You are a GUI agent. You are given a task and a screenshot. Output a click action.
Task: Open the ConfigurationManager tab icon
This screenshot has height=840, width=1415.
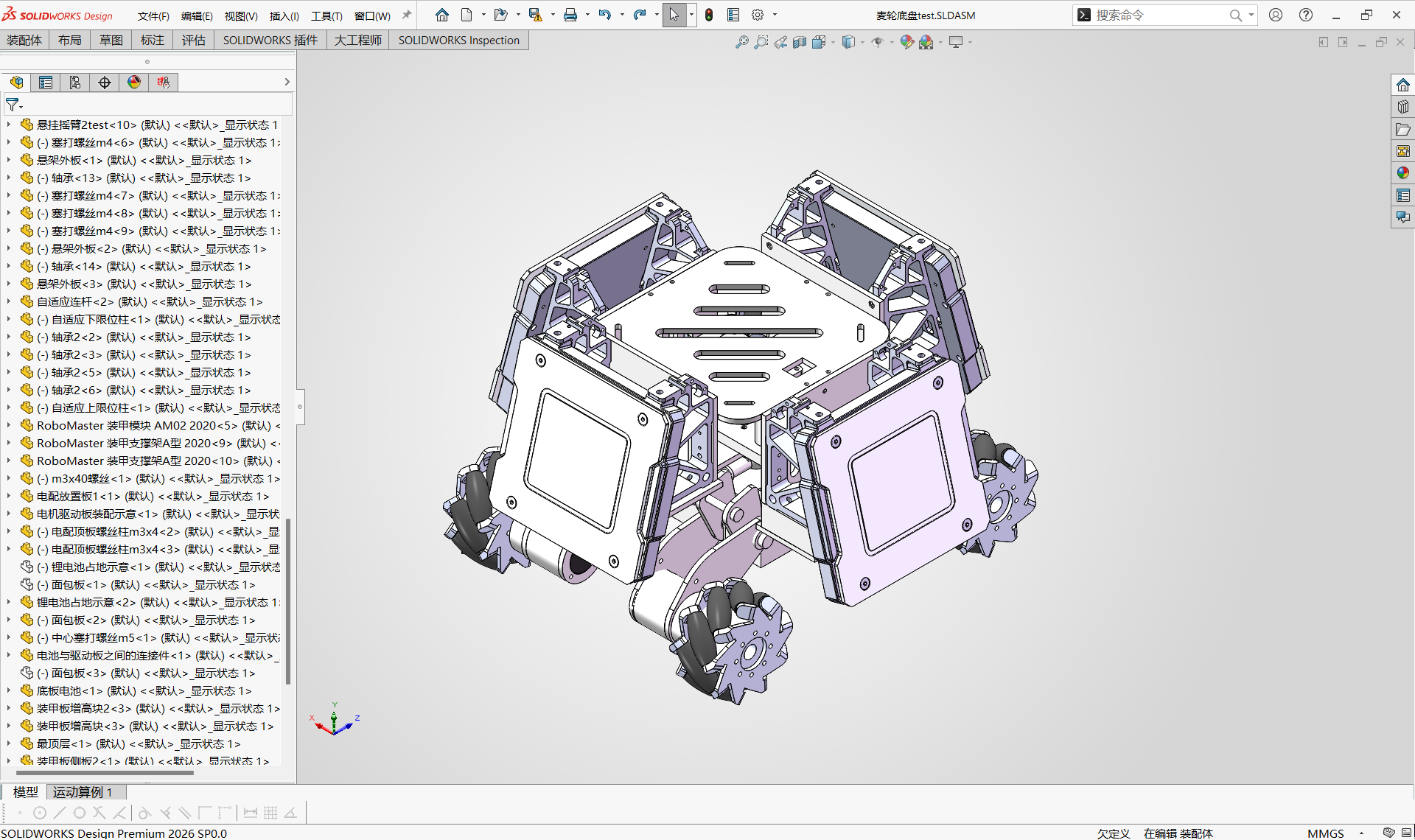click(x=75, y=83)
